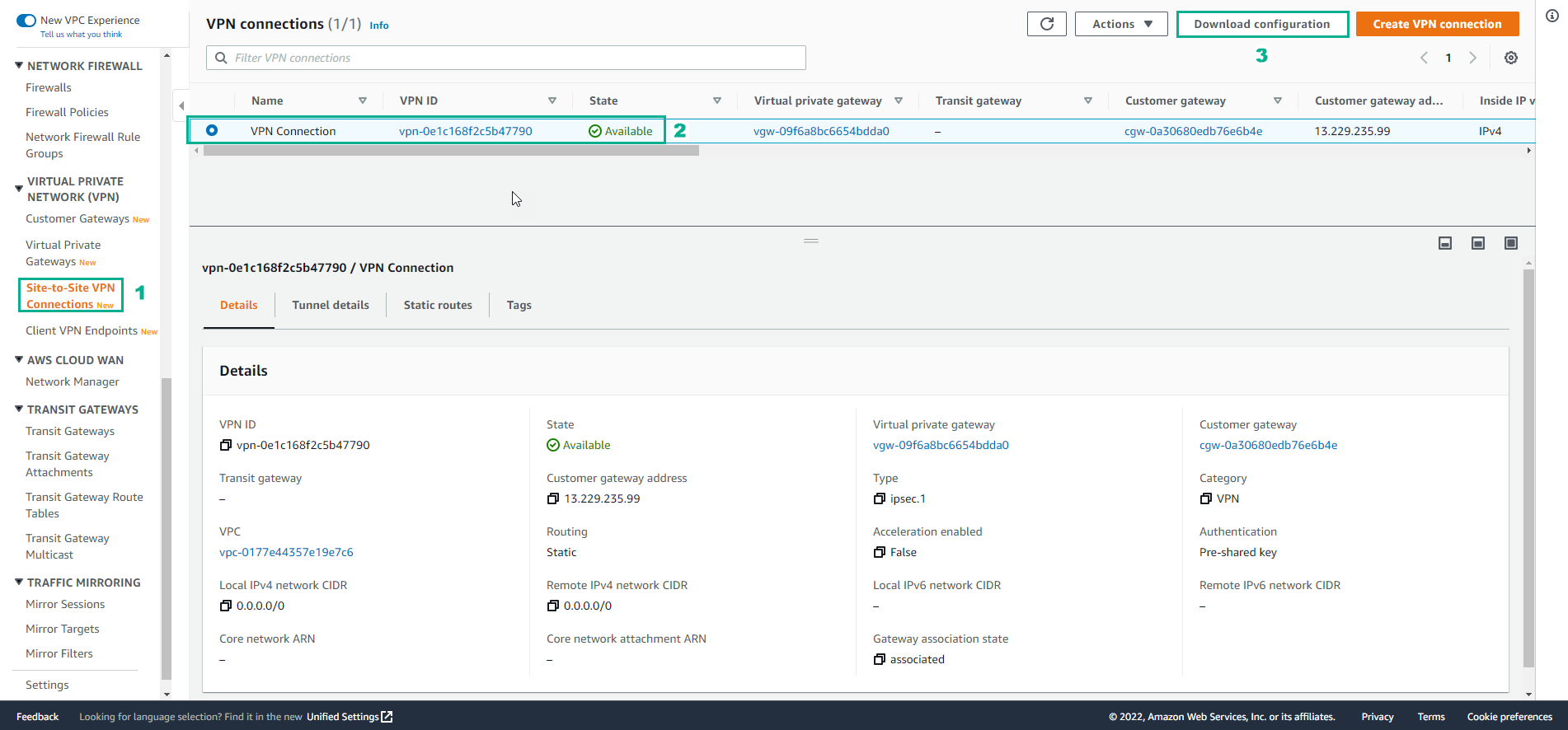
Task: Copy Gateway association state icon
Action: tap(880, 659)
